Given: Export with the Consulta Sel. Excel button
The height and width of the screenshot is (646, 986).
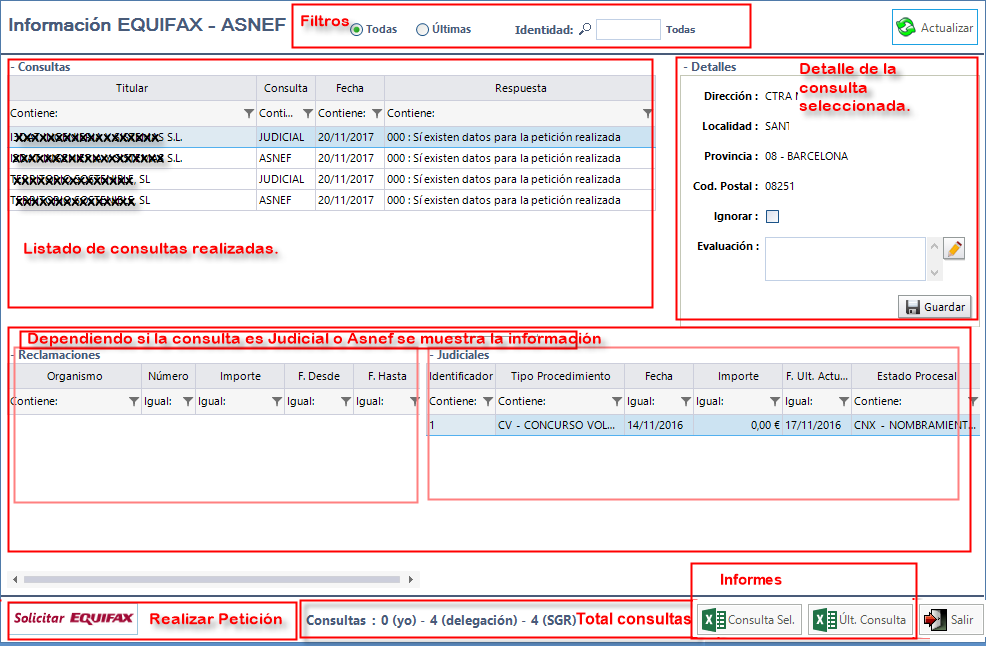Looking at the screenshot, I should click(750, 620).
